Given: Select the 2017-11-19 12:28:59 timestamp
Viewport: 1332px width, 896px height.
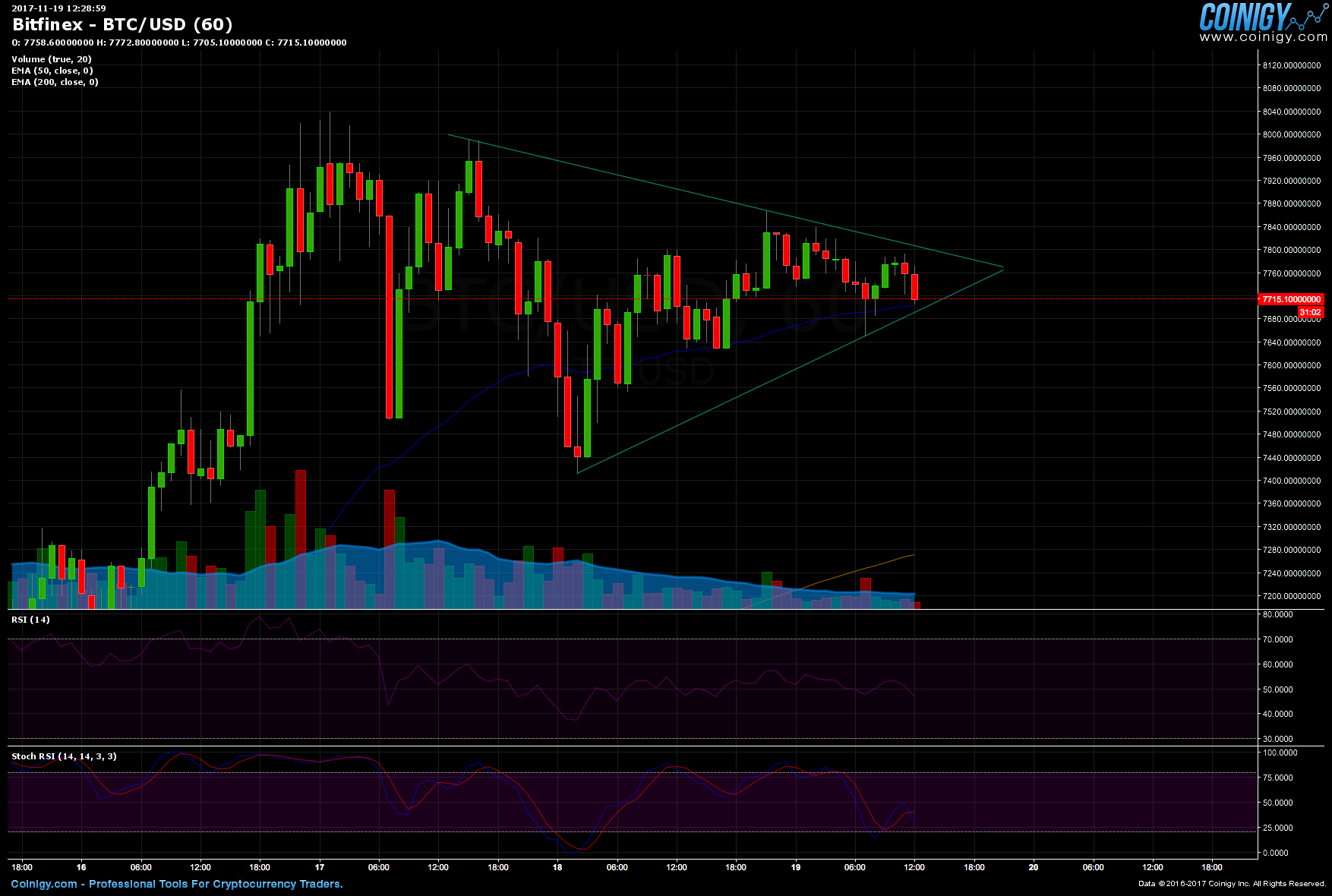Looking at the screenshot, I should tap(58, 8).
